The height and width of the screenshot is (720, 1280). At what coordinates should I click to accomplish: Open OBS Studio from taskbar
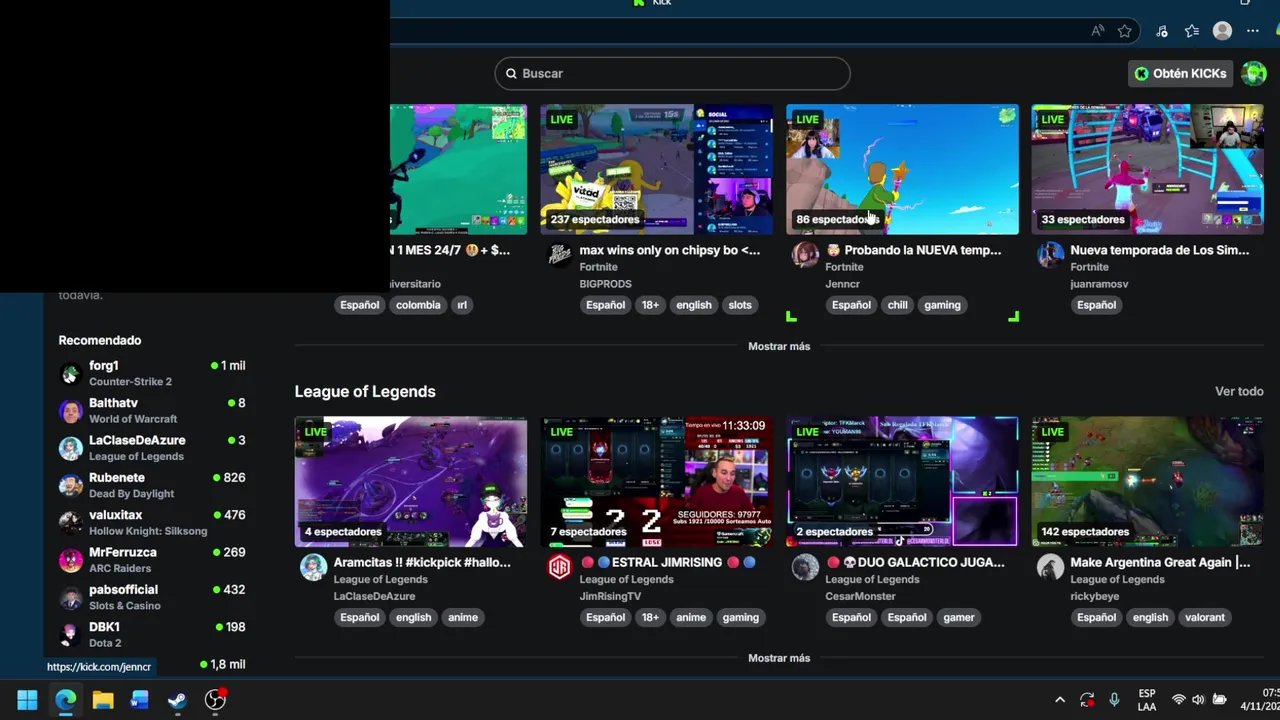[215, 700]
